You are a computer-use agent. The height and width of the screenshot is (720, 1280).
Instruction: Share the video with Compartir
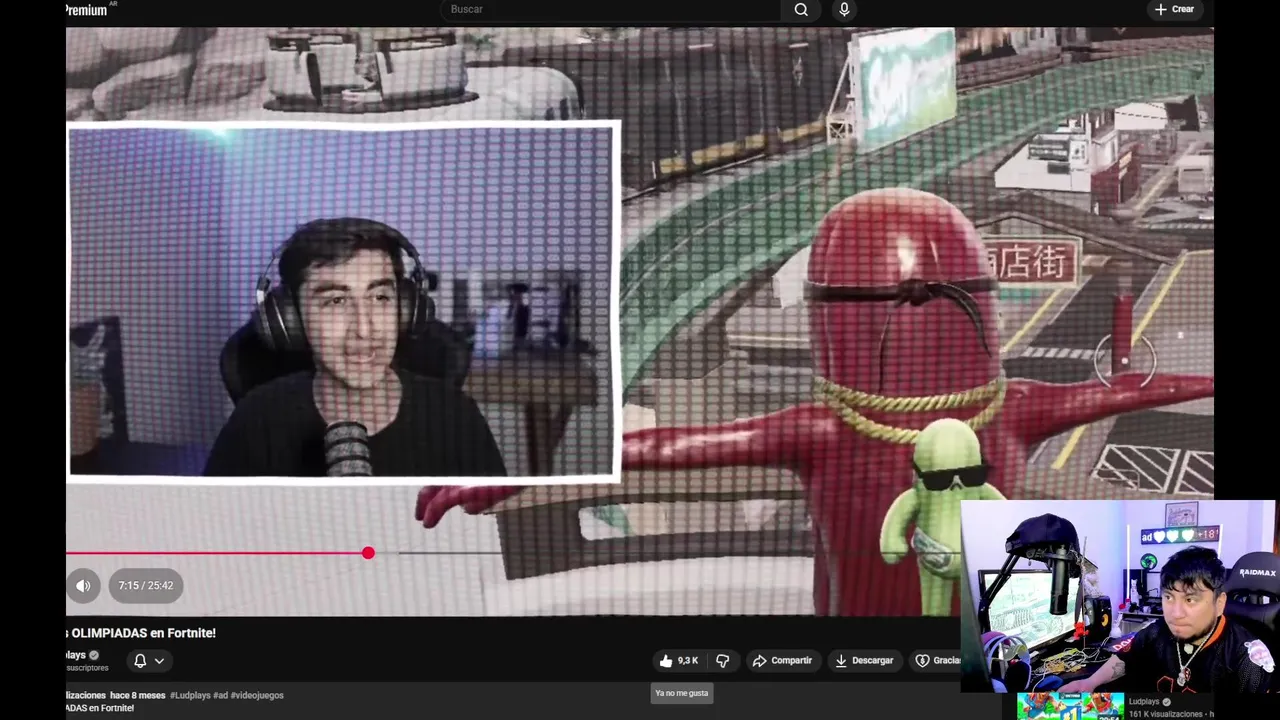pos(783,661)
